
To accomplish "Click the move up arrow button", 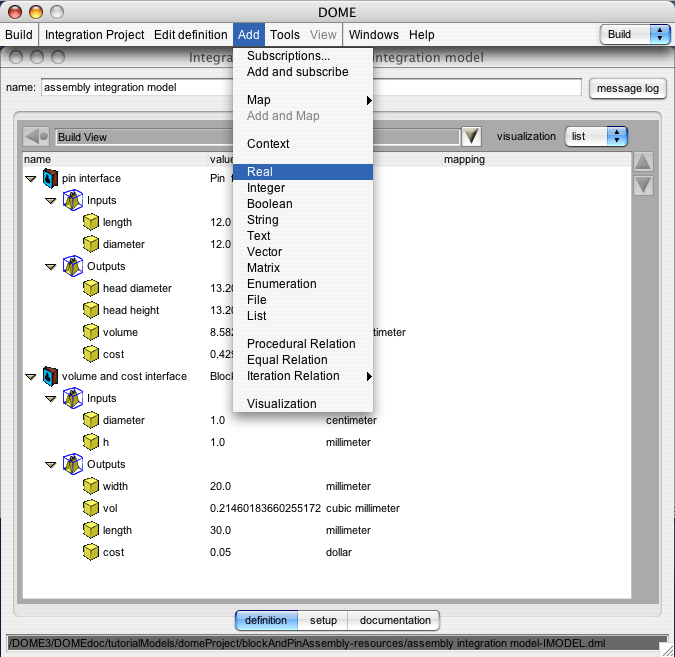I will (x=643, y=162).
